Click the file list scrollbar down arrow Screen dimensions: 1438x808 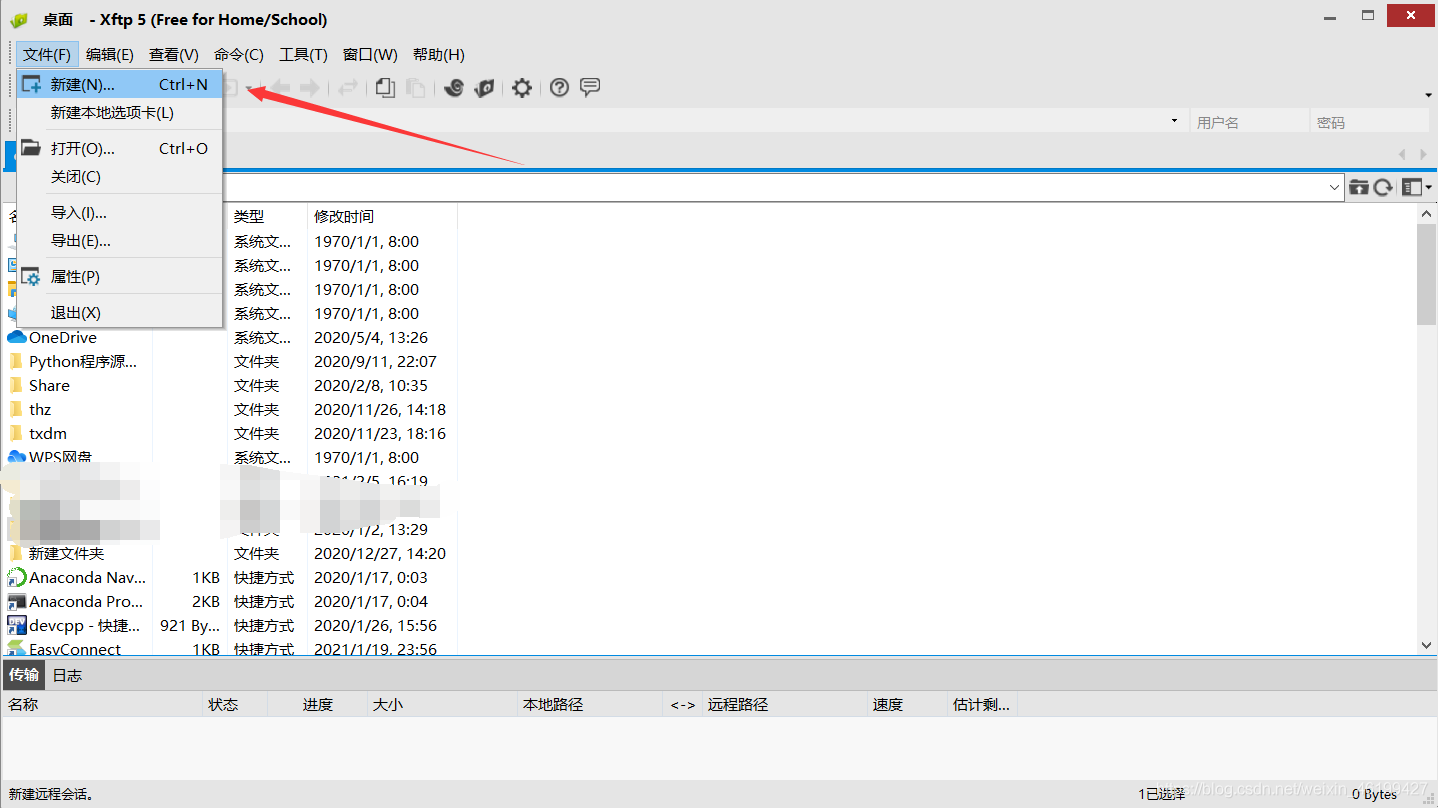pyautogui.click(x=1427, y=646)
